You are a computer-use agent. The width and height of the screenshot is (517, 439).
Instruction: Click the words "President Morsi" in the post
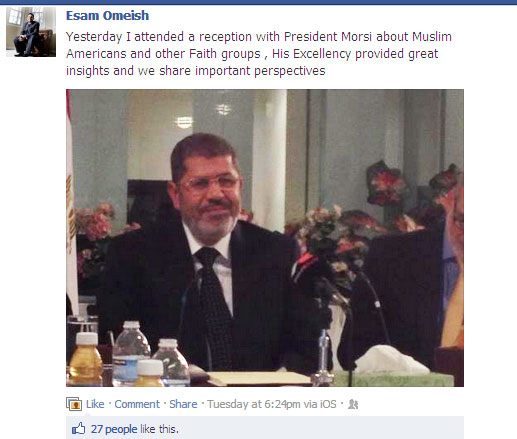click(328, 37)
